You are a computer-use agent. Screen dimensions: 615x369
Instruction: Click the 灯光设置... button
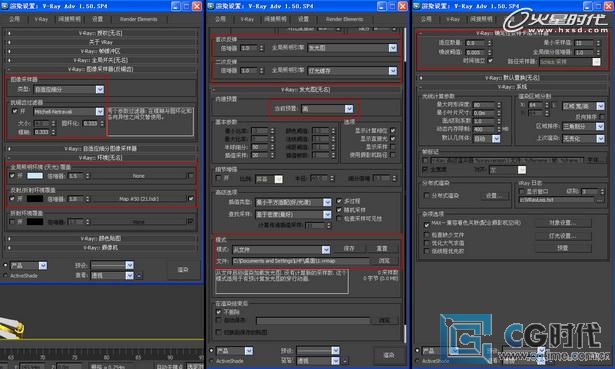coord(563,236)
